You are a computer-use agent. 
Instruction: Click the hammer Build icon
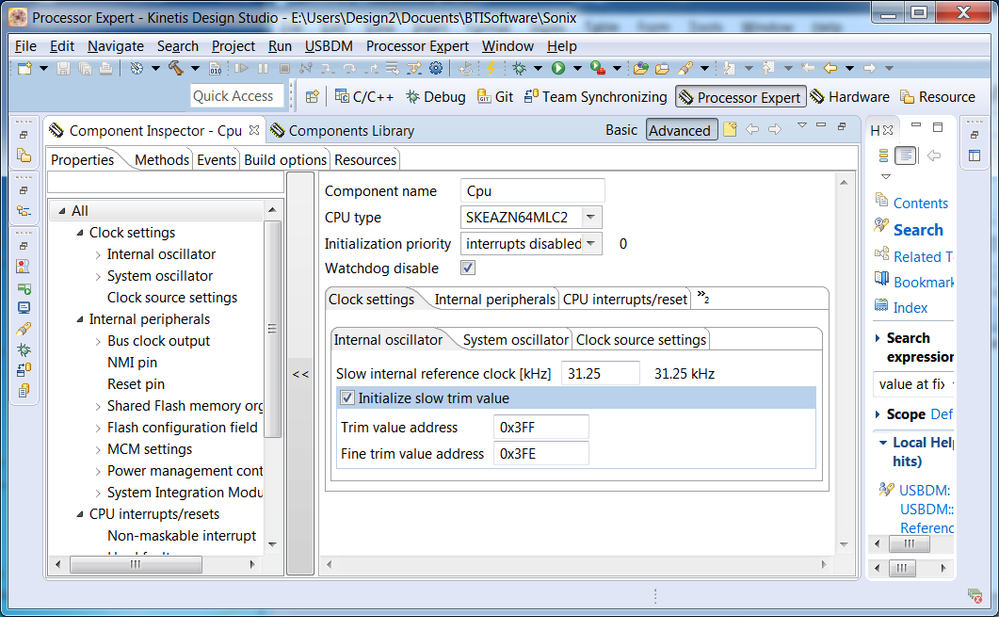click(x=176, y=68)
